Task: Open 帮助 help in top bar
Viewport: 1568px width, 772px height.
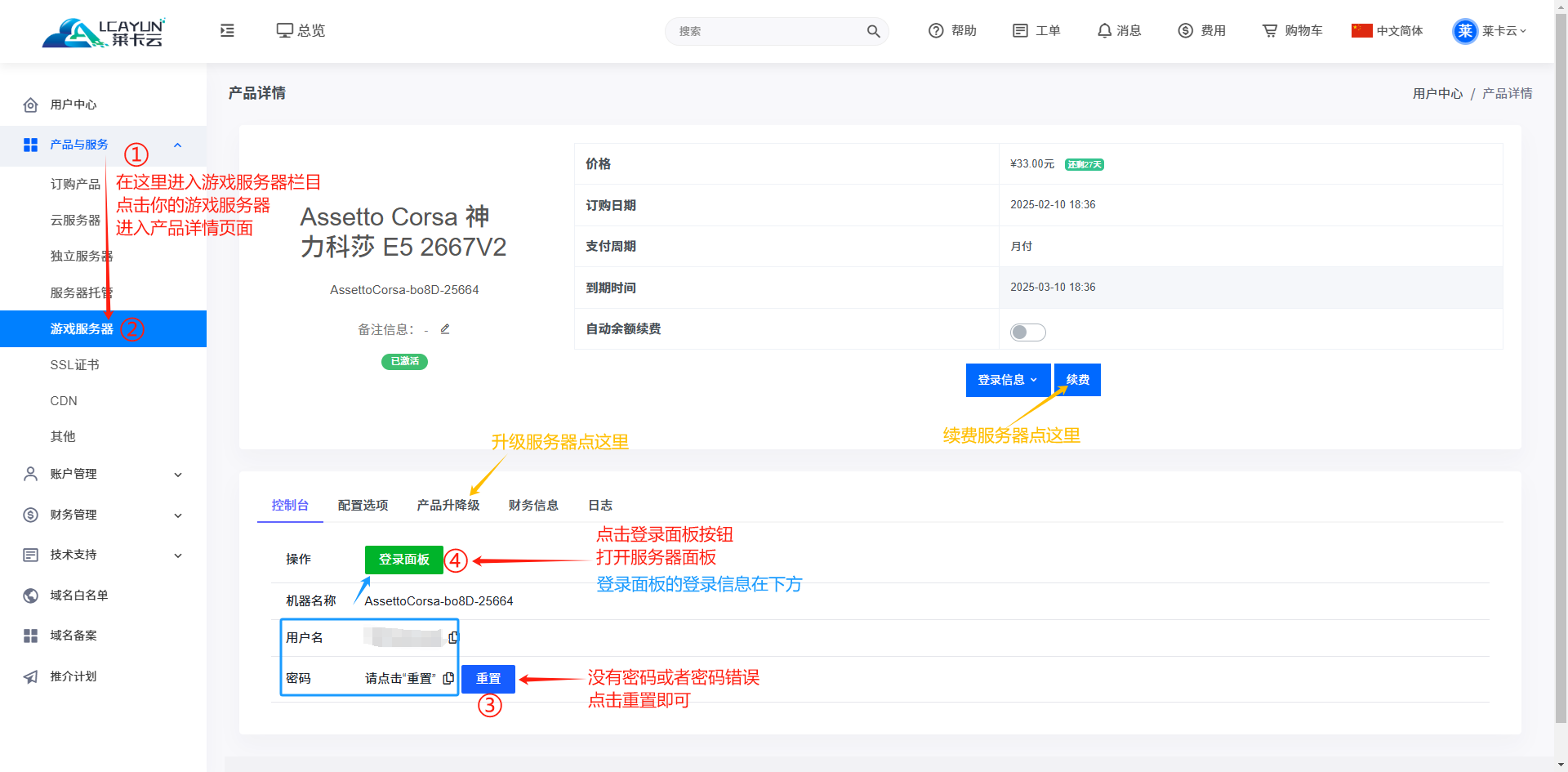Action: coord(952,30)
